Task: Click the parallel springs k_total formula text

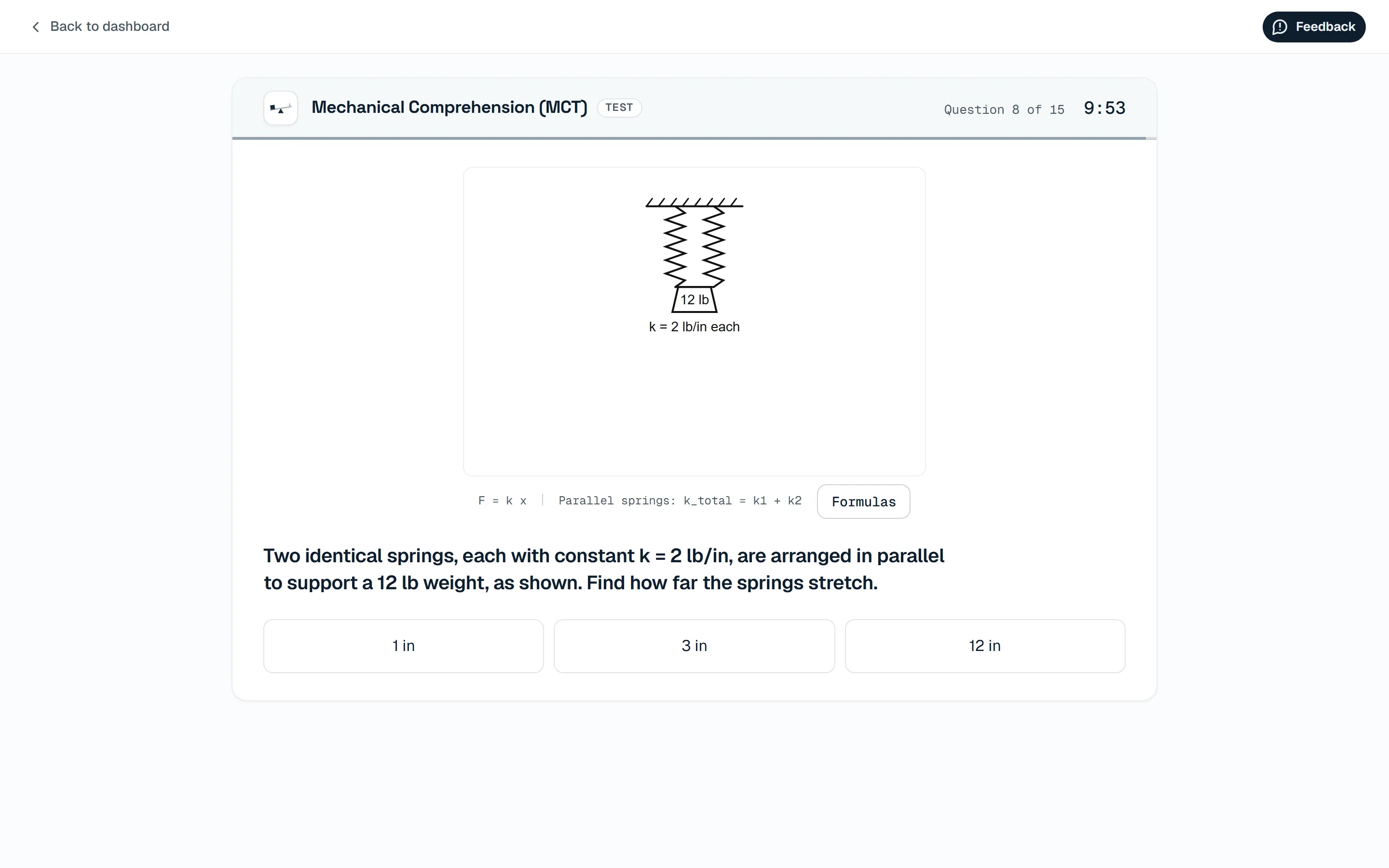Action: point(680,501)
